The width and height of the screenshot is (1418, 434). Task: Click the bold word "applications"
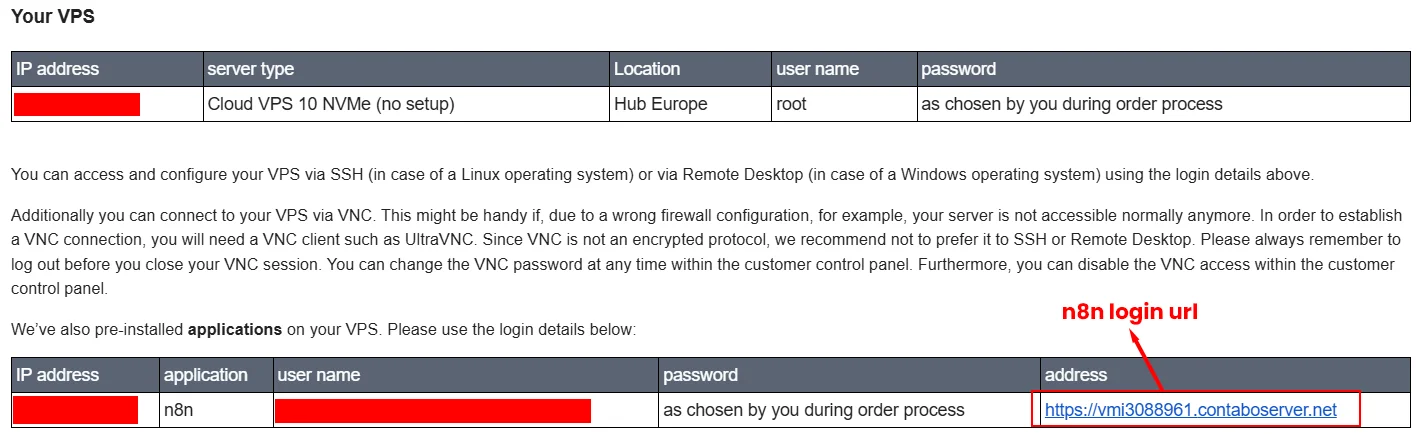tap(234, 329)
